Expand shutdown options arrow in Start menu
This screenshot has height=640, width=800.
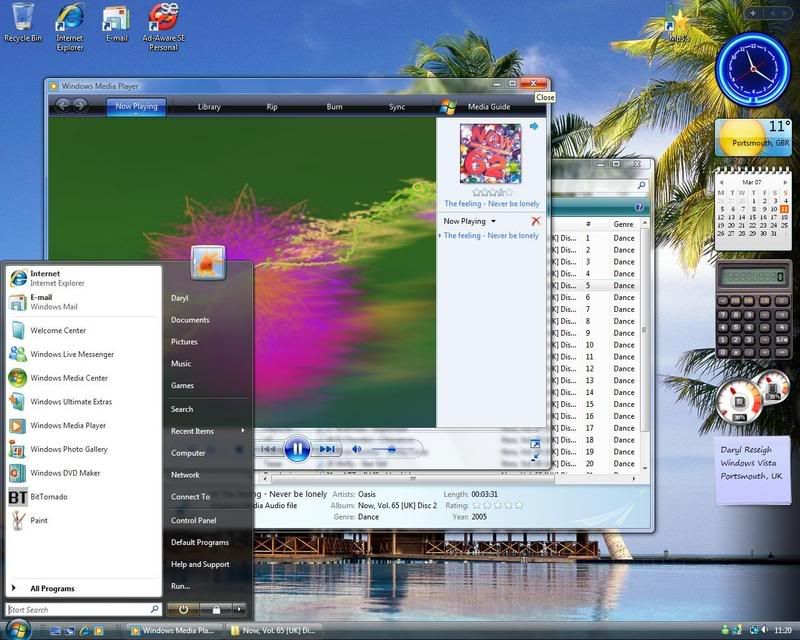pos(239,609)
